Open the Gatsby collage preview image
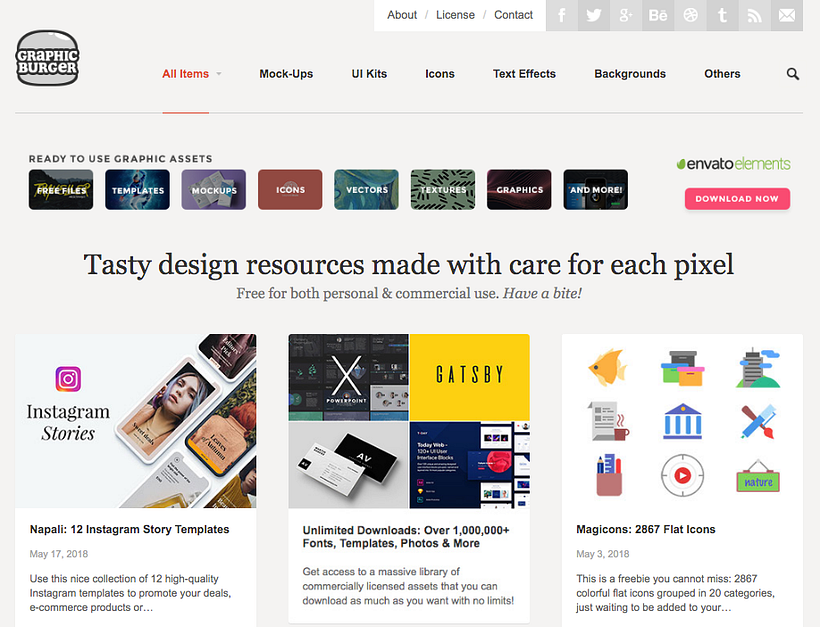Viewport: 820px width, 627px height. tap(409, 421)
